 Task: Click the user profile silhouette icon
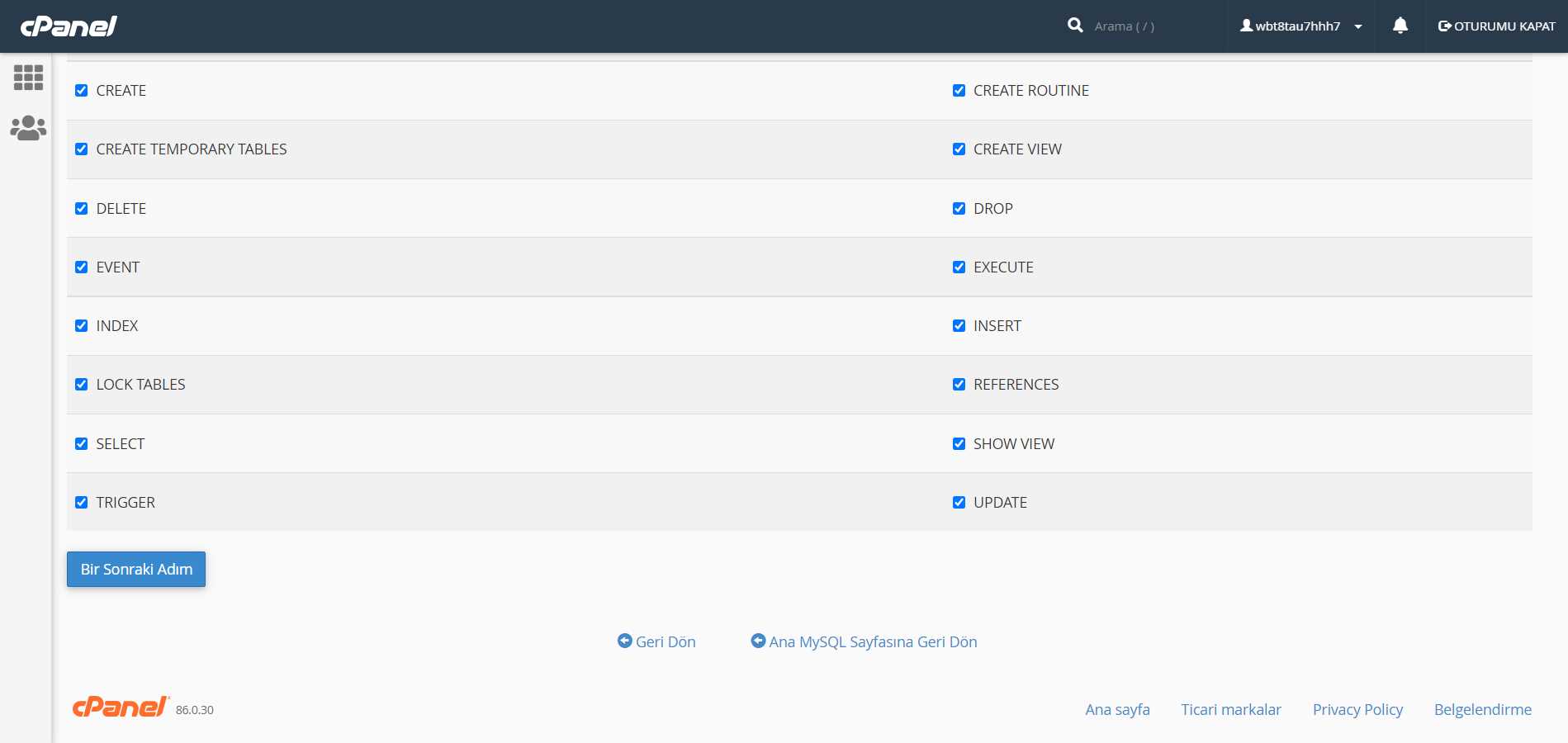tap(1246, 26)
